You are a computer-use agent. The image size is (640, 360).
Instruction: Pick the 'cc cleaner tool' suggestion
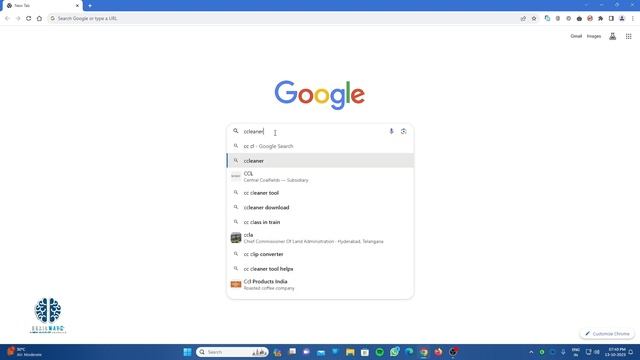[320, 193]
